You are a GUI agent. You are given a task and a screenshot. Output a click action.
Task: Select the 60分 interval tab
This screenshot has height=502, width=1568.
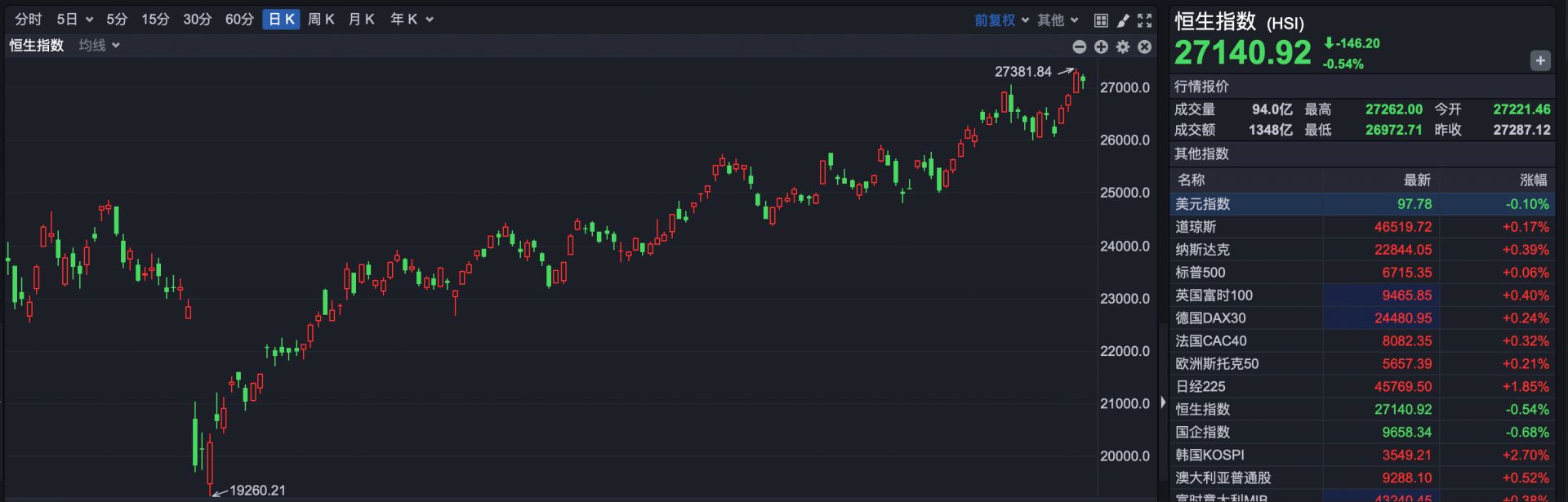pyautogui.click(x=239, y=20)
